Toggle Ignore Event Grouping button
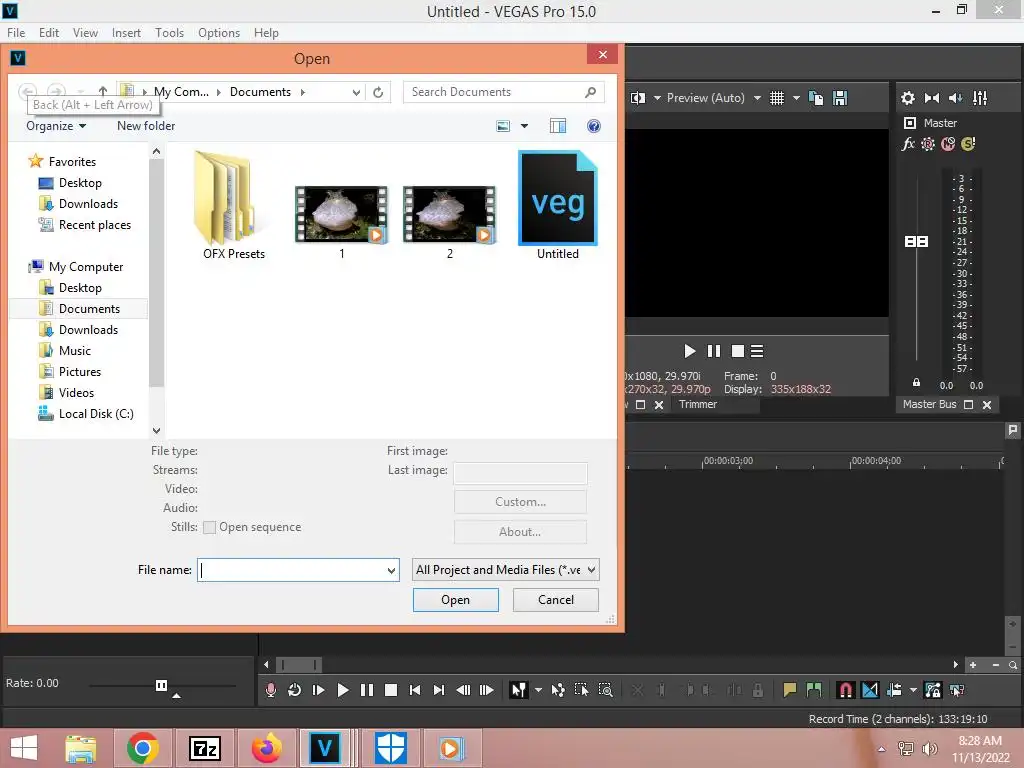This screenshot has height=768, width=1024. [957, 690]
